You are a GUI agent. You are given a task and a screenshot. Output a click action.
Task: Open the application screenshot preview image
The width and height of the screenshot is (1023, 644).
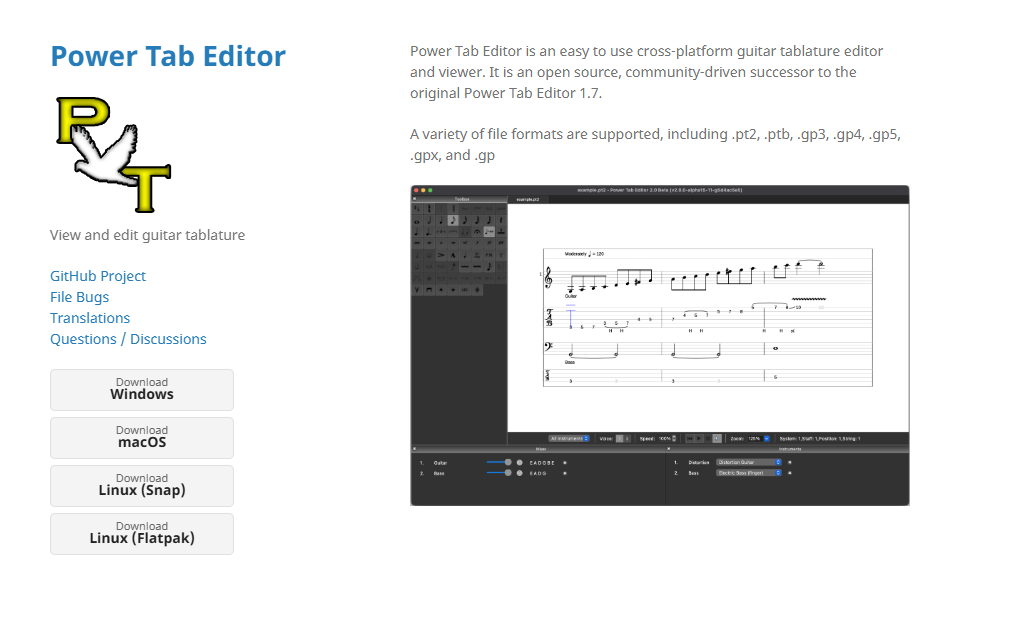[660, 345]
